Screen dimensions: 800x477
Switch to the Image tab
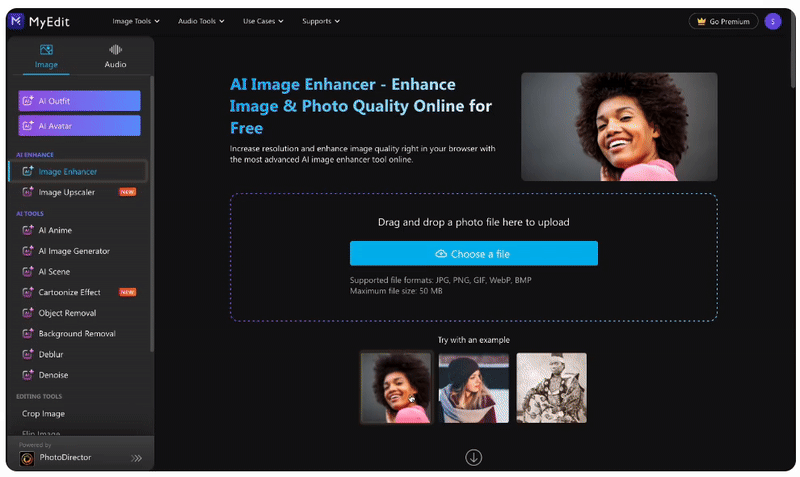click(46, 56)
